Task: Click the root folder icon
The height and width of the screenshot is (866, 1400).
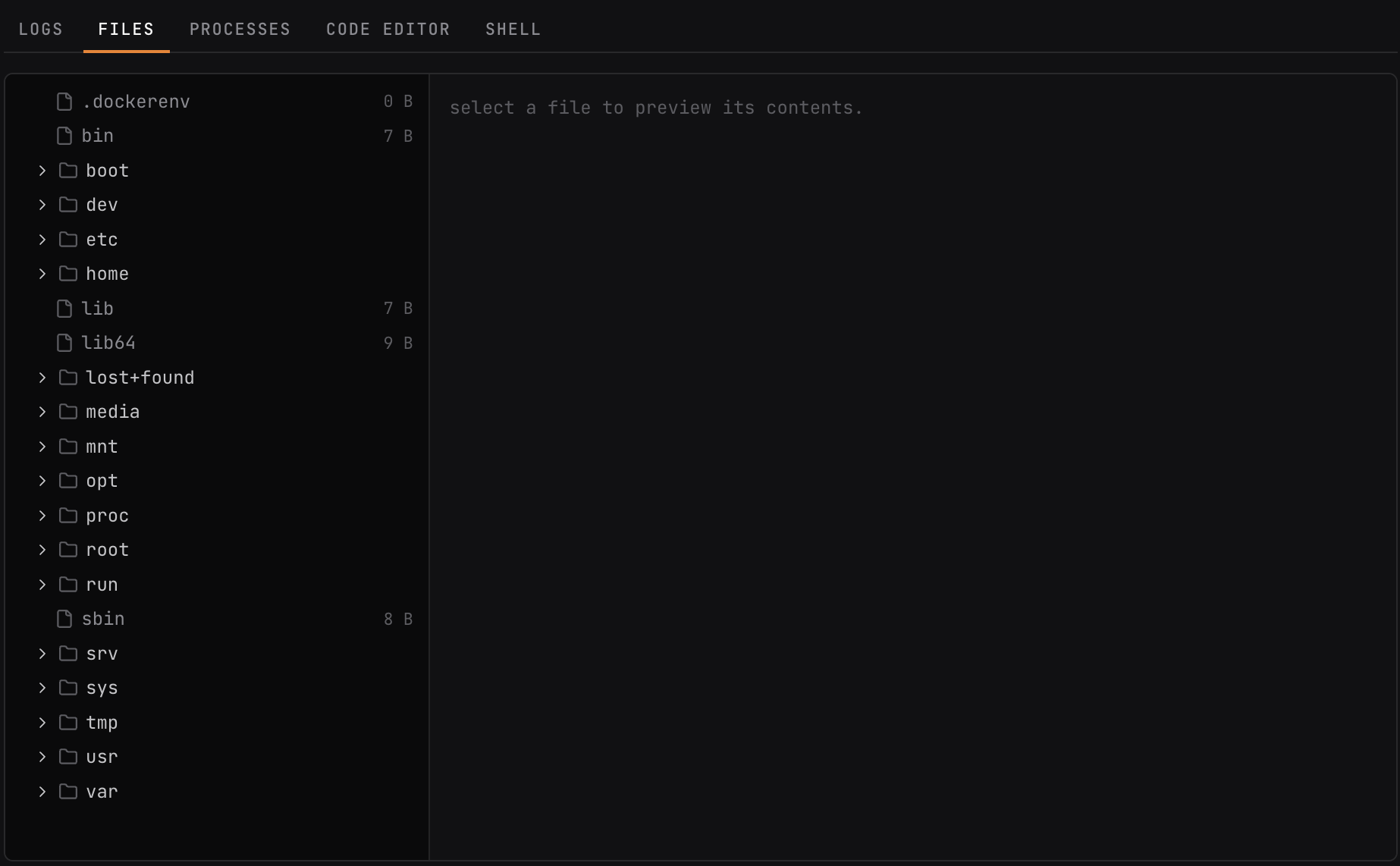Action: pos(68,550)
